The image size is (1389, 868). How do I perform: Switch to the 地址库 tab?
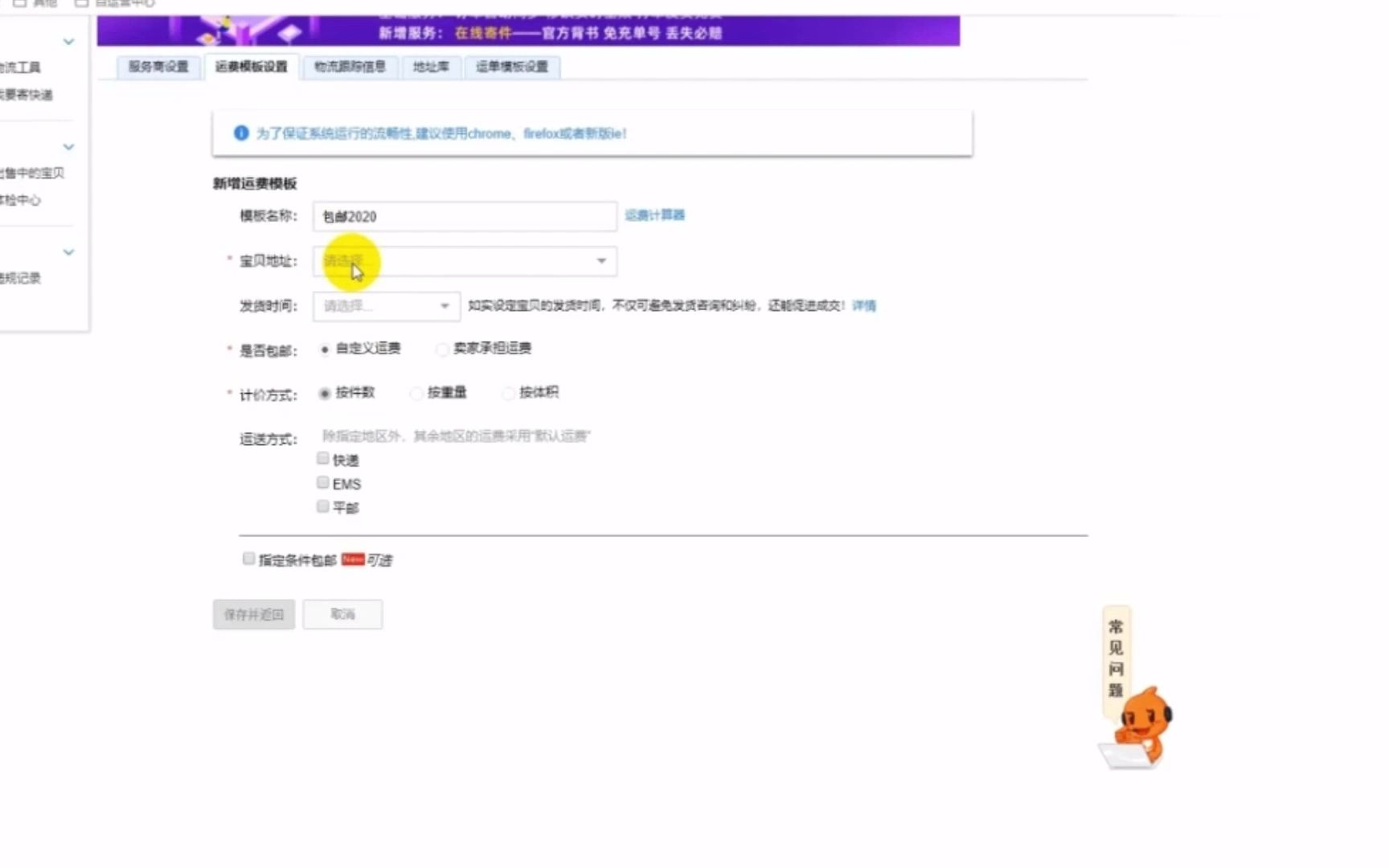(431, 67)
